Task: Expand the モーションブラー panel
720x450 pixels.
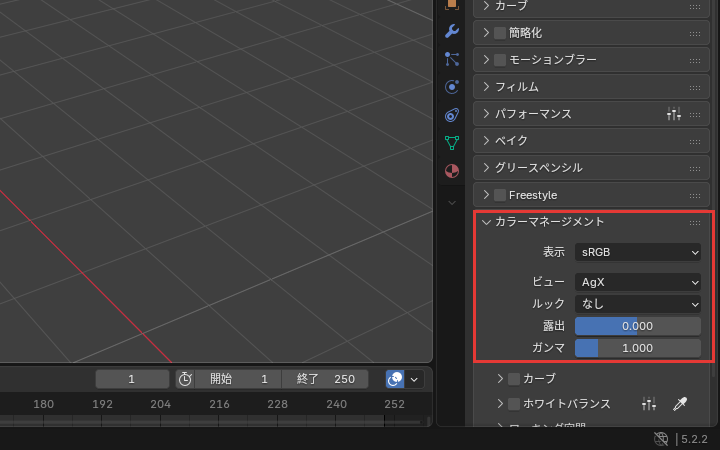Action: 486,60
